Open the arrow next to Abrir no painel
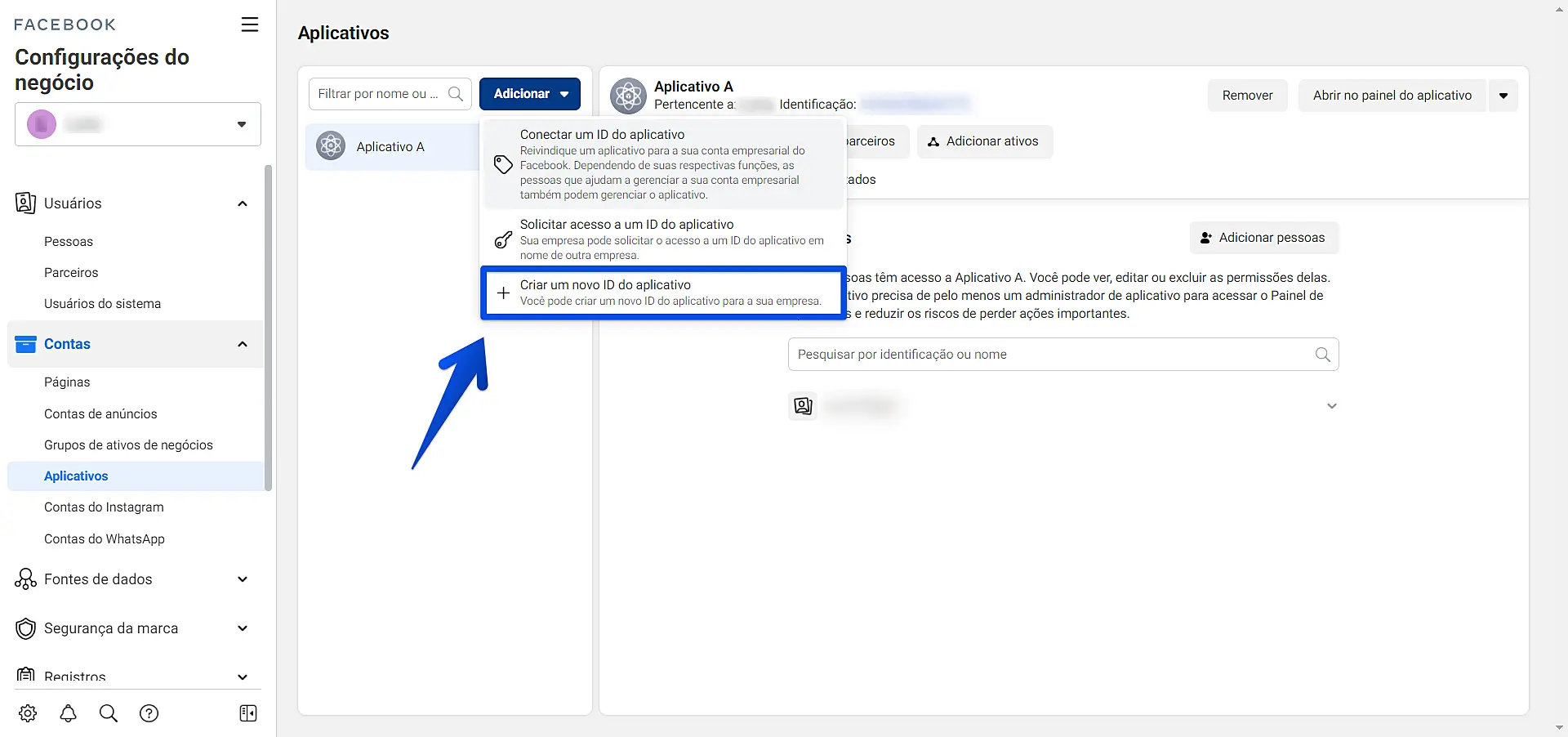This screenshot has width=1568, height=737. point(1503,96)
